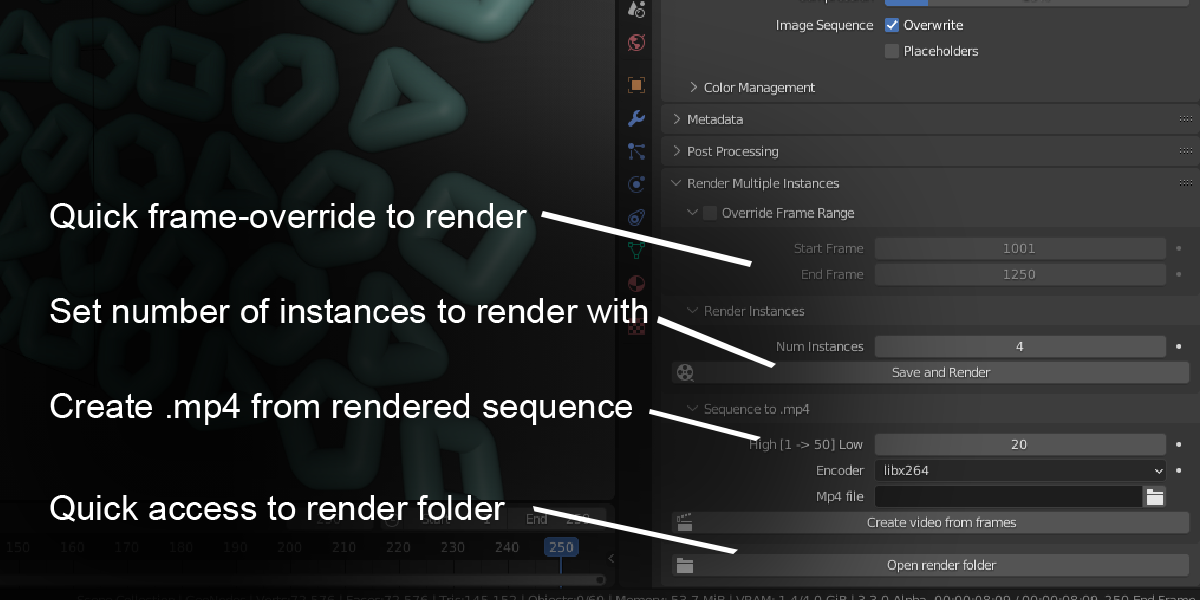This screenshot has height=600, width=1200.
Task: Open the Object properties tab
Action: tap(636, 86)
